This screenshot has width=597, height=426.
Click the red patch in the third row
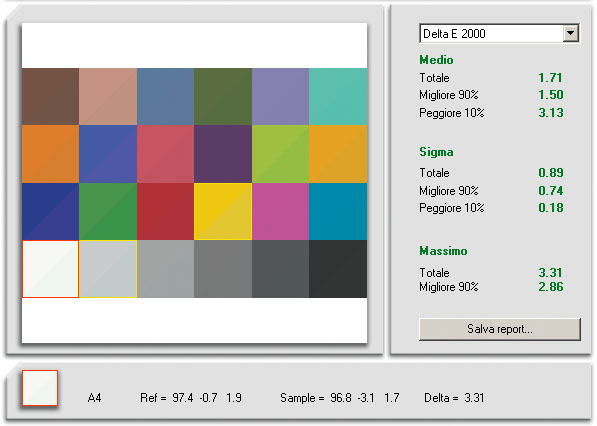click(165, 211)
